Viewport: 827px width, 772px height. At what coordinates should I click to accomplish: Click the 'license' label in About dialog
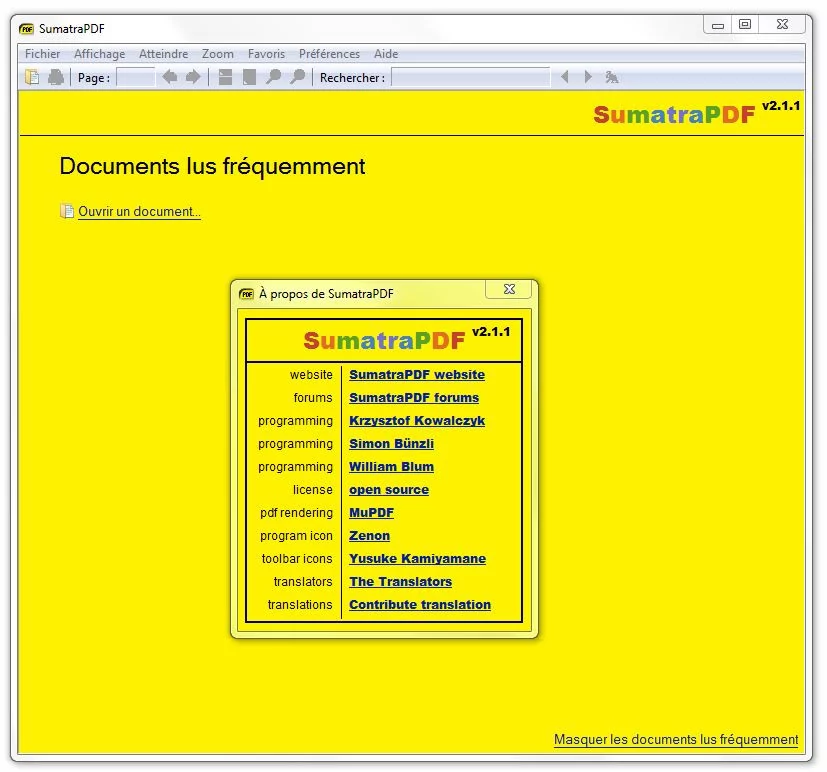pos(313,490)
